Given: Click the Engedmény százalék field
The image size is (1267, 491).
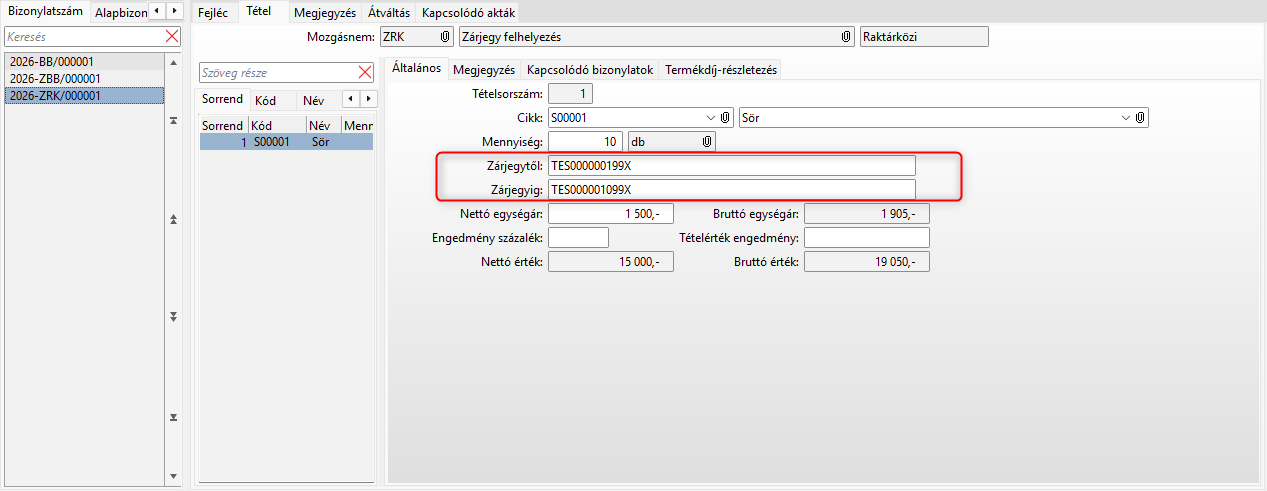Looking at the screenshot, I should [578, 238].
